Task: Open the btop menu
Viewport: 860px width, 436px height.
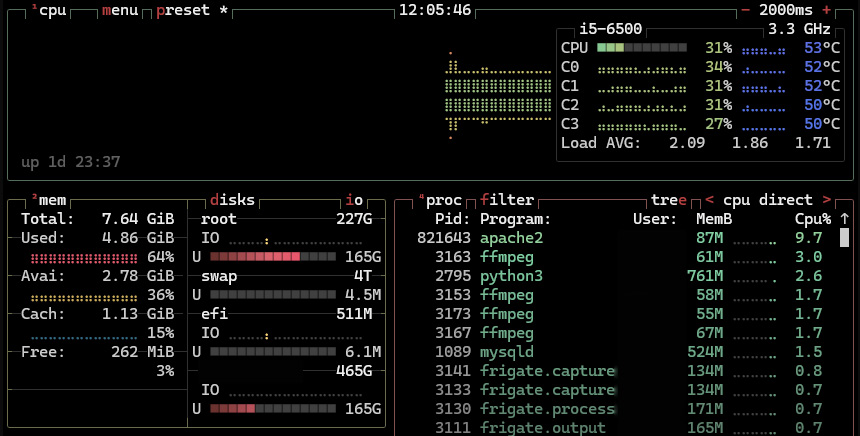Action: 120,10
